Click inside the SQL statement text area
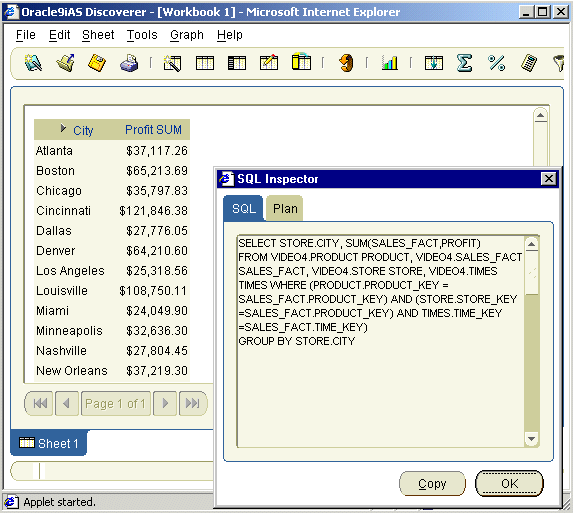Viewport: 573px width, 513px height. (x=380, y=341)
